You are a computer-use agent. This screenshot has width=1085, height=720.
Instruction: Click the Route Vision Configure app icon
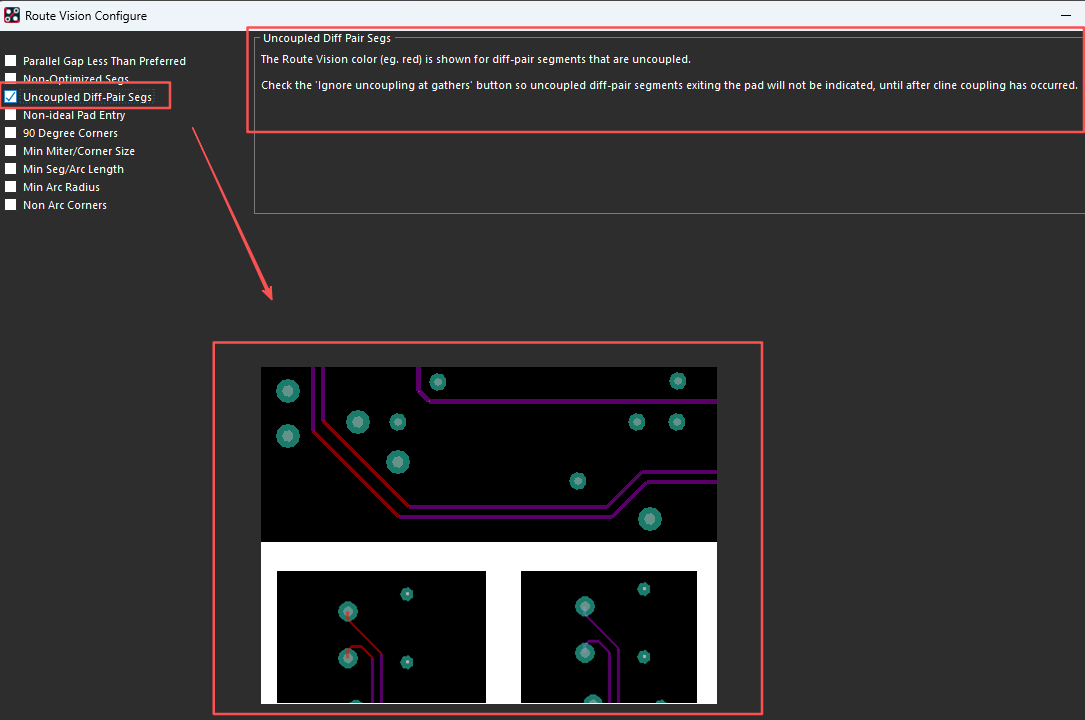click(x=12, y=15)
